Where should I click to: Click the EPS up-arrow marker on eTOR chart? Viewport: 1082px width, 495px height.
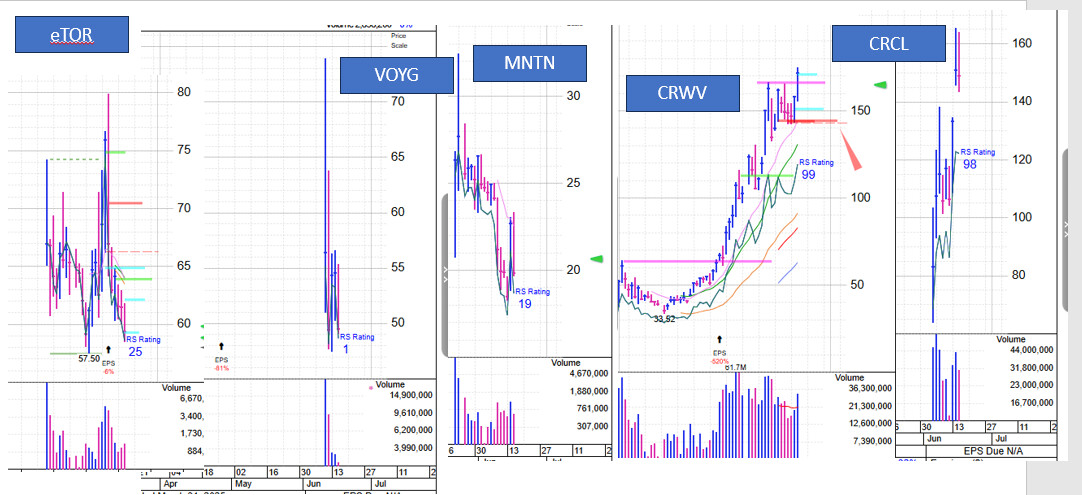108,350
